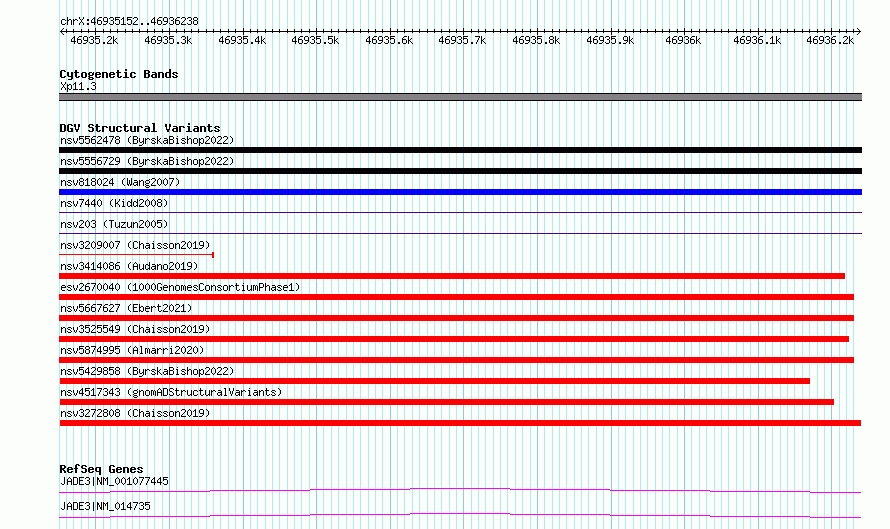This screenshot has width=890, height=529.
Task: Click the 46936.1k ruler label
Action: (757, 40)
